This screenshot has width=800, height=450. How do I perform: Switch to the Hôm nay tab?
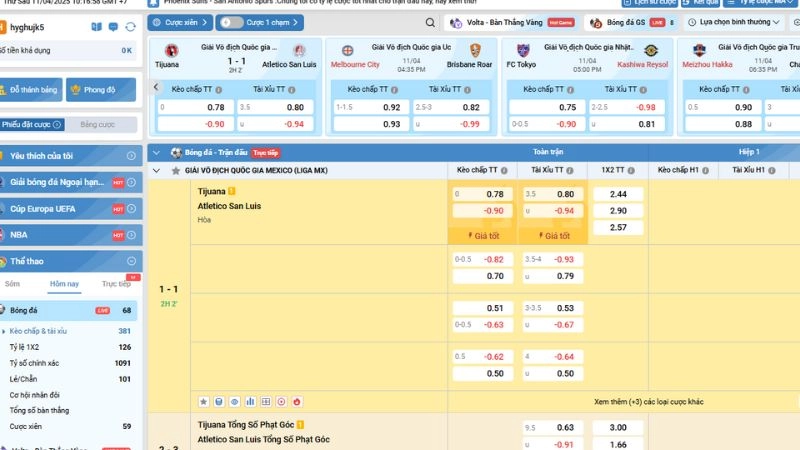click(x=64, y=284)
